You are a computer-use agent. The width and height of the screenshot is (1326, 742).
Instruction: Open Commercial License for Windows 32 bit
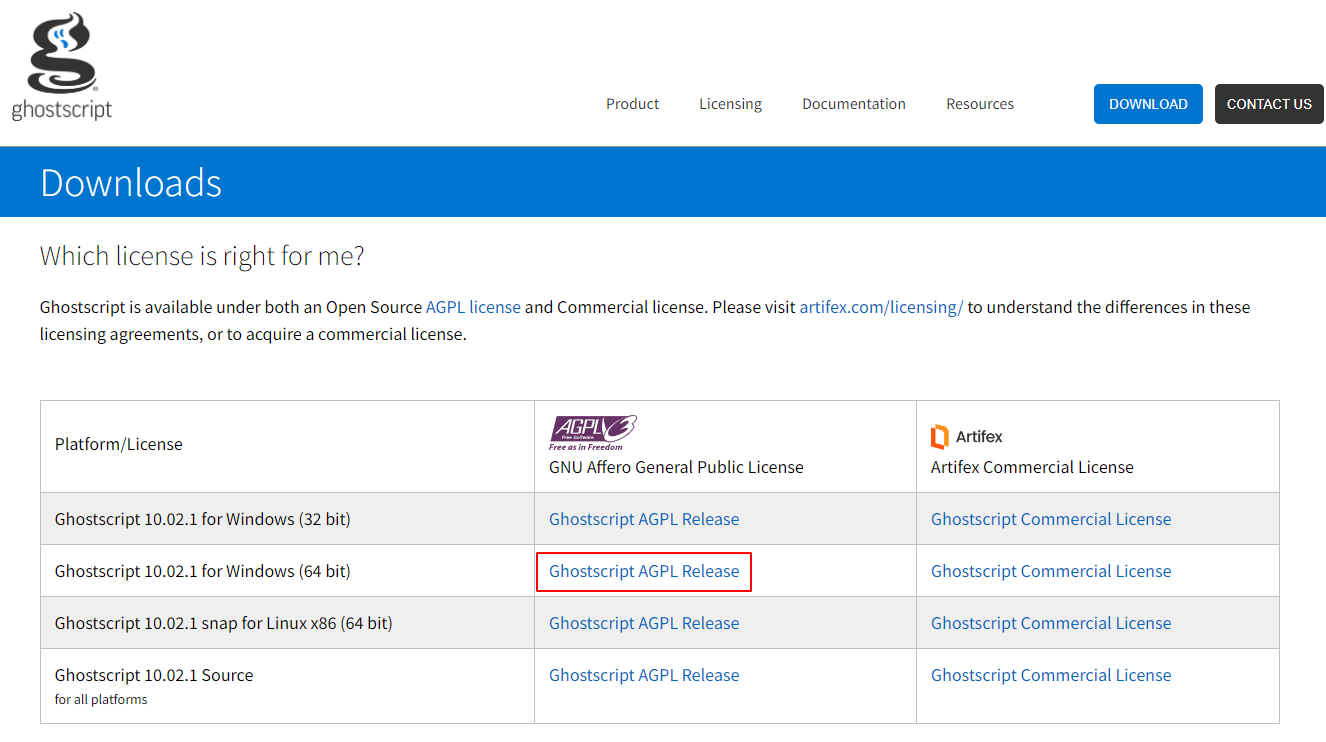tap(1050, 519)
